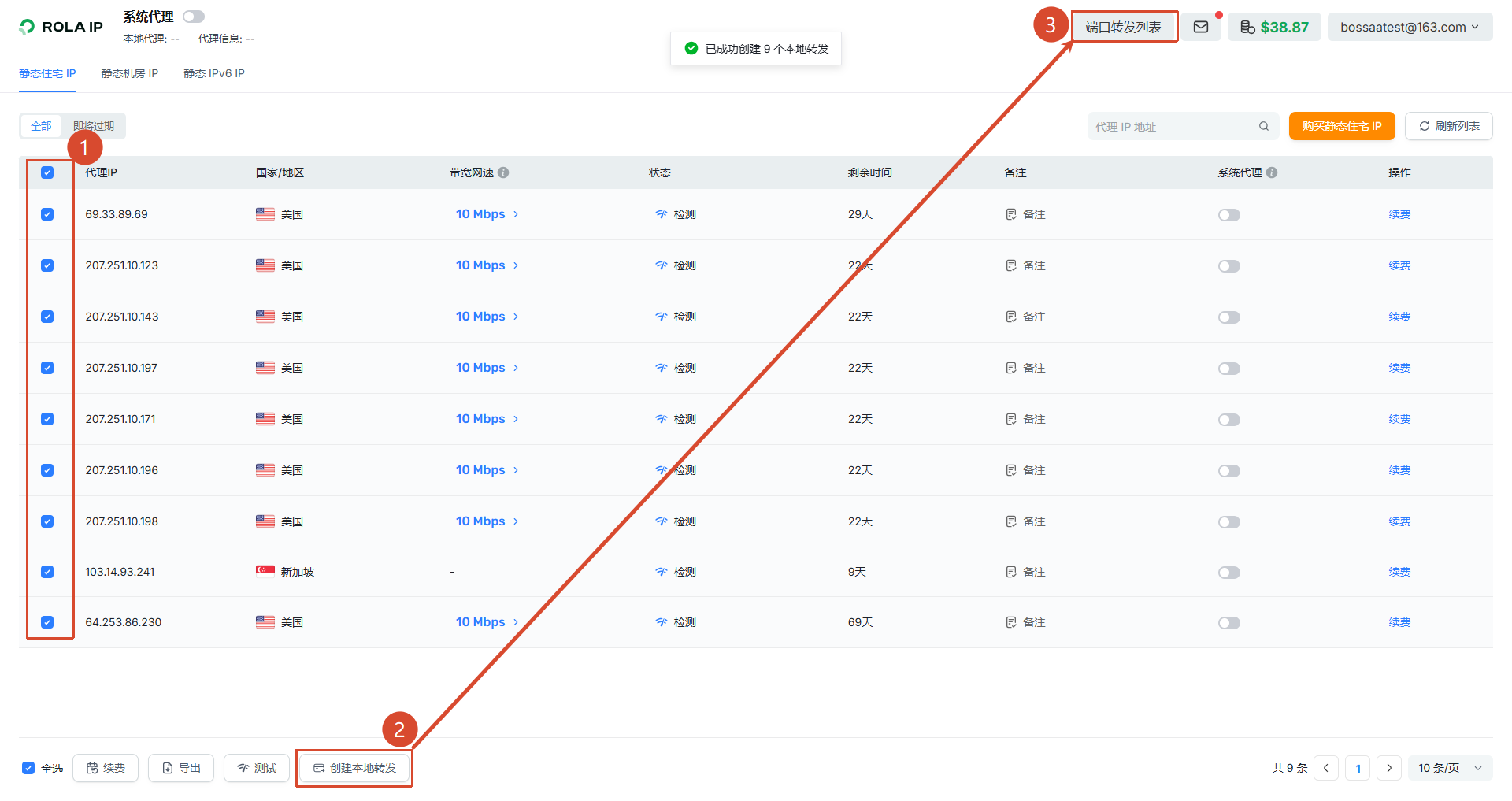Expand 10 Mbps options for 207.251.10.198

pyautogui.click(x=487, y=521)
